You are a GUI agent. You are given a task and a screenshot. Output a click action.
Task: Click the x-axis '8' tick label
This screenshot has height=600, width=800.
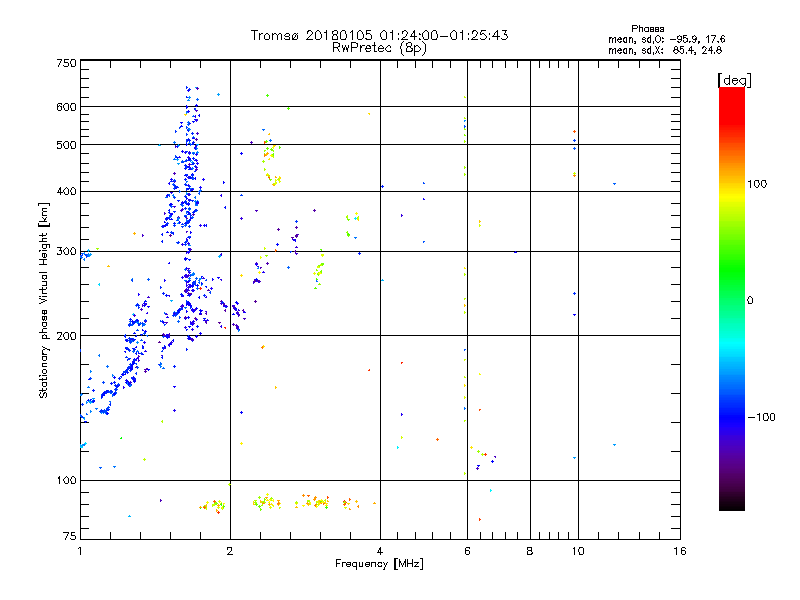[x=530, y=551]
